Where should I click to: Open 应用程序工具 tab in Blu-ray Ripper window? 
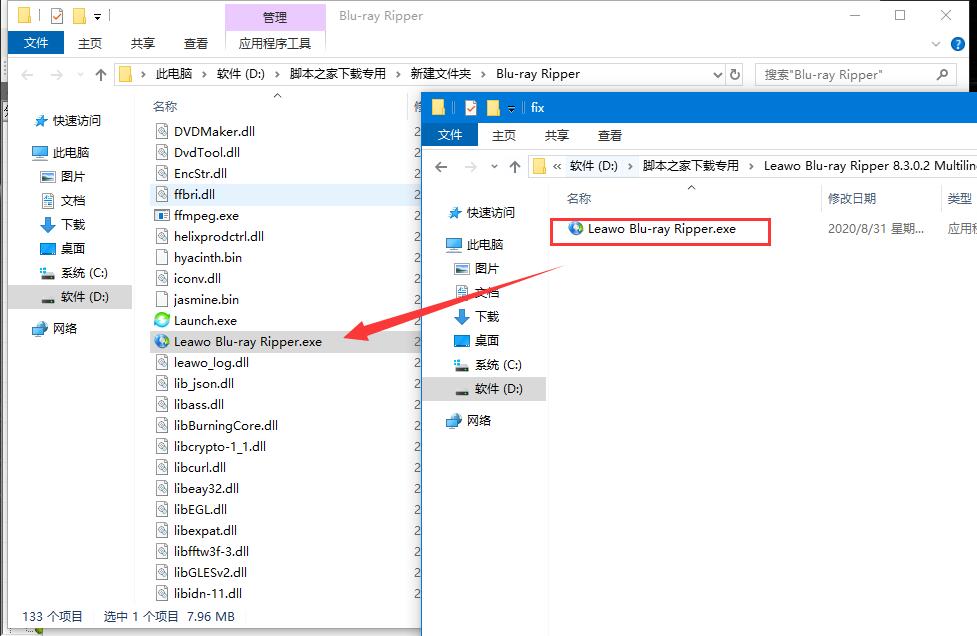[275, 43]
